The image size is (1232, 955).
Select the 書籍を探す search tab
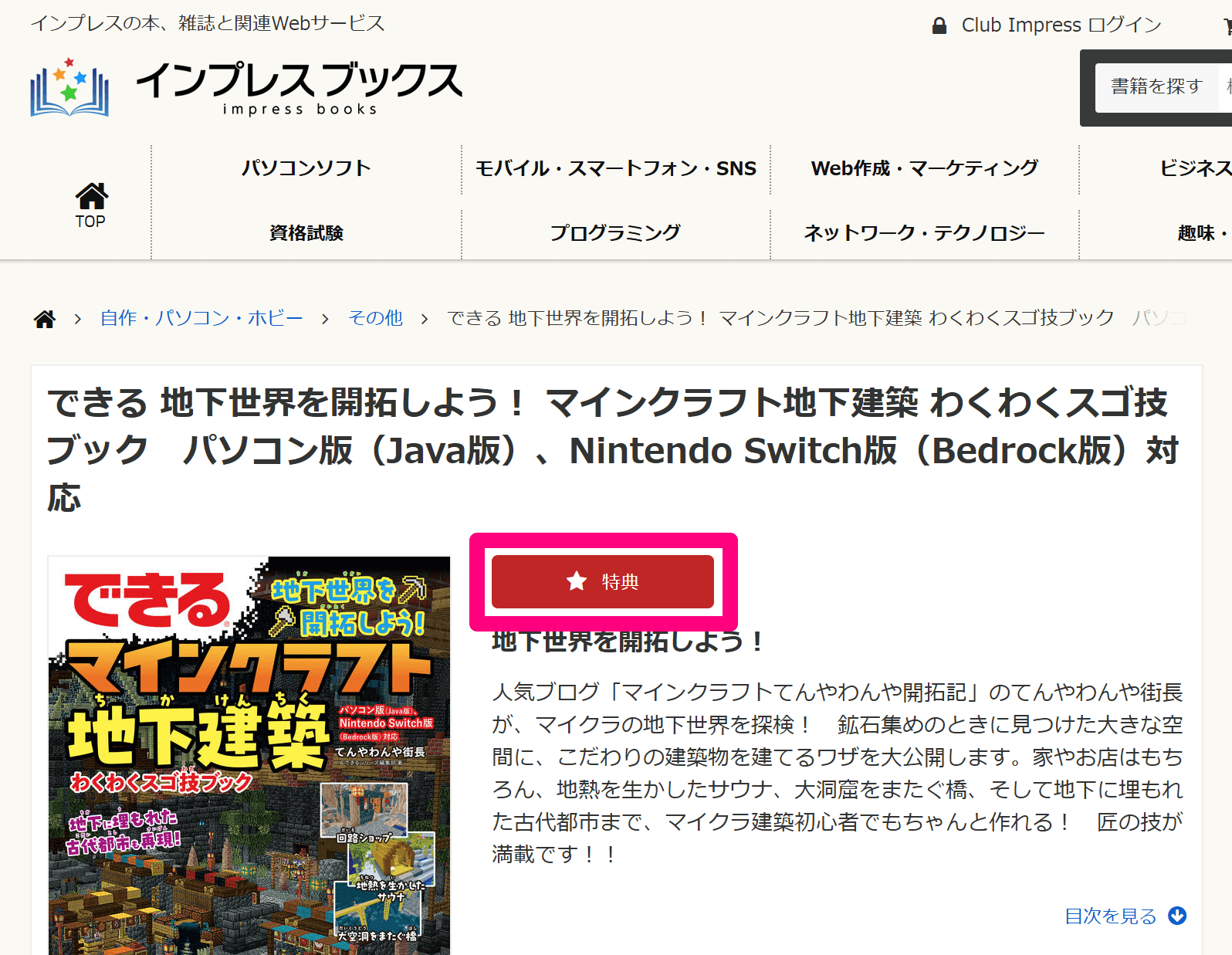click(x=1156, y=86)
